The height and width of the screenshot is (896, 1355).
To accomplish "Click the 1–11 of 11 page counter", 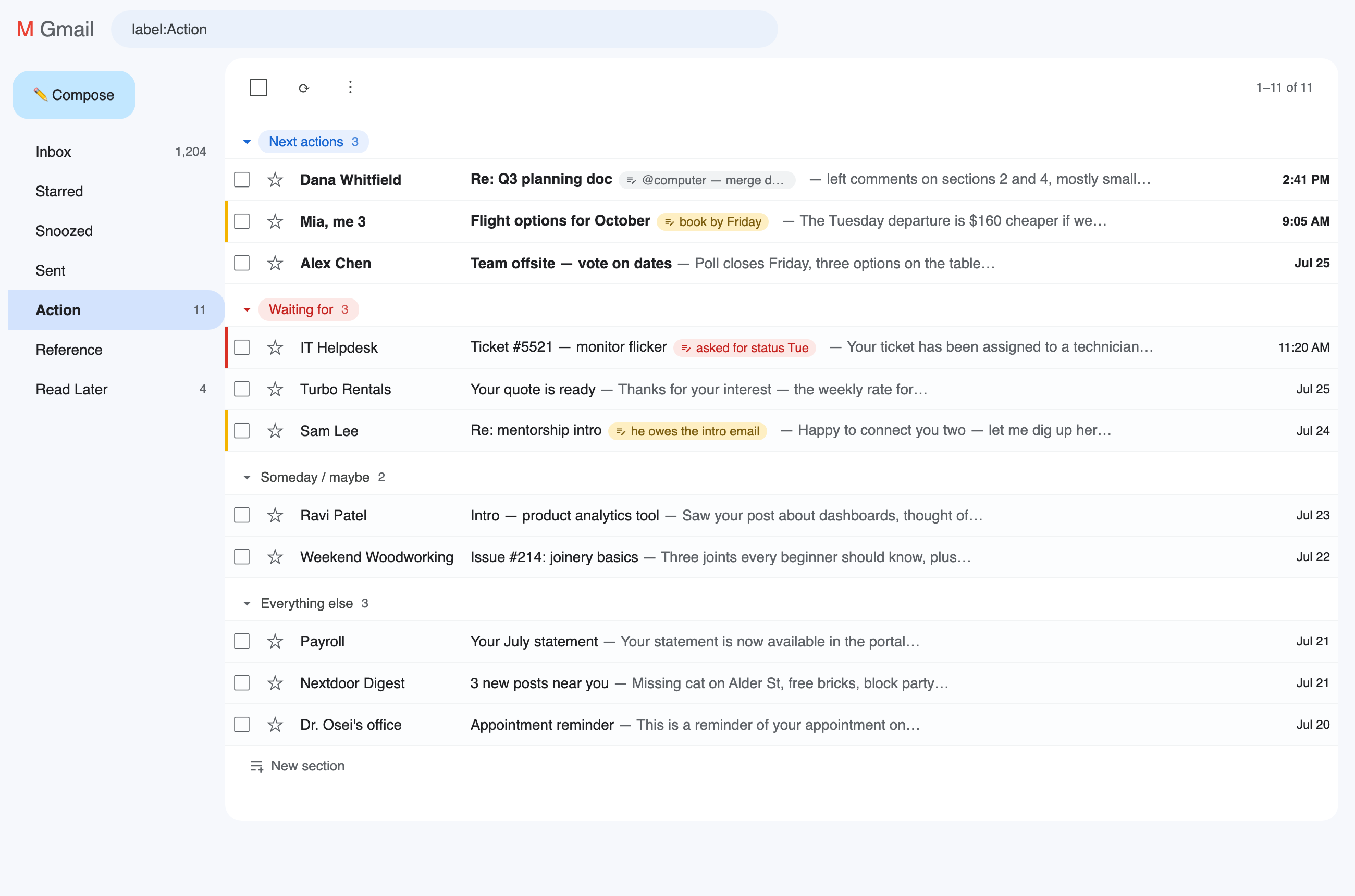I will tap(1284, 88).
